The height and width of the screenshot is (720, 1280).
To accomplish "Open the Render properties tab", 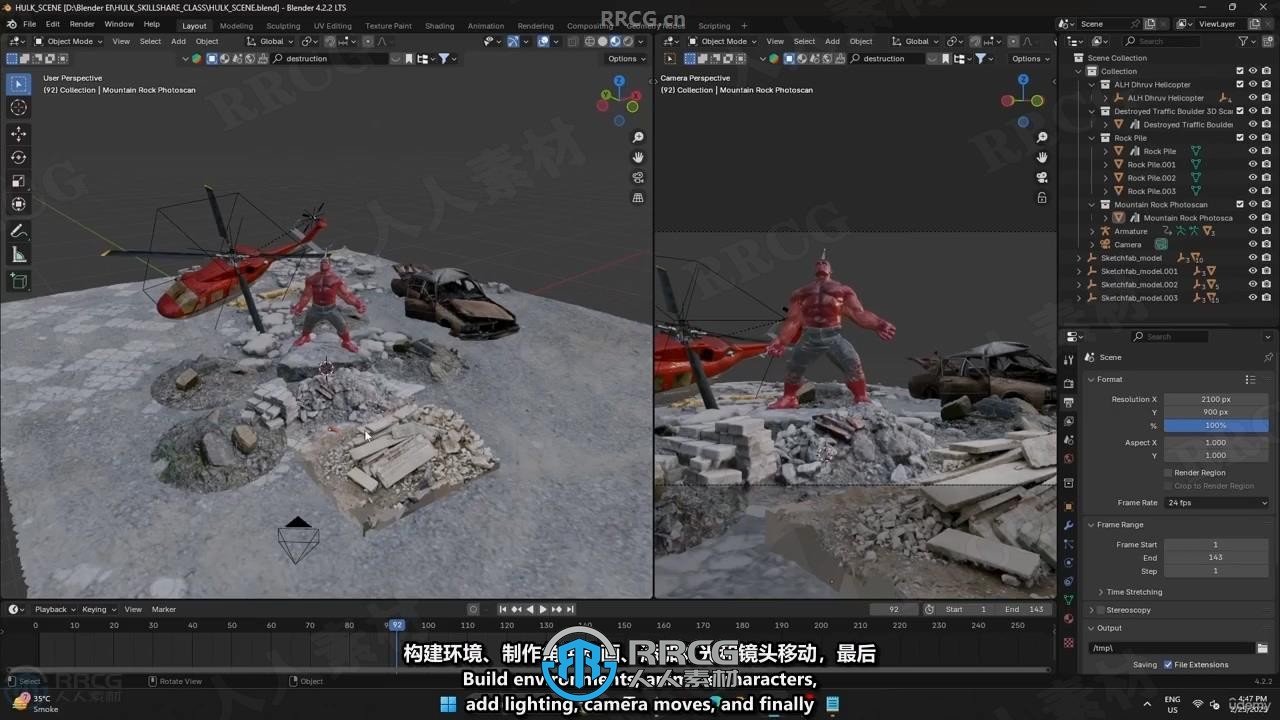I will [1068, 382].
